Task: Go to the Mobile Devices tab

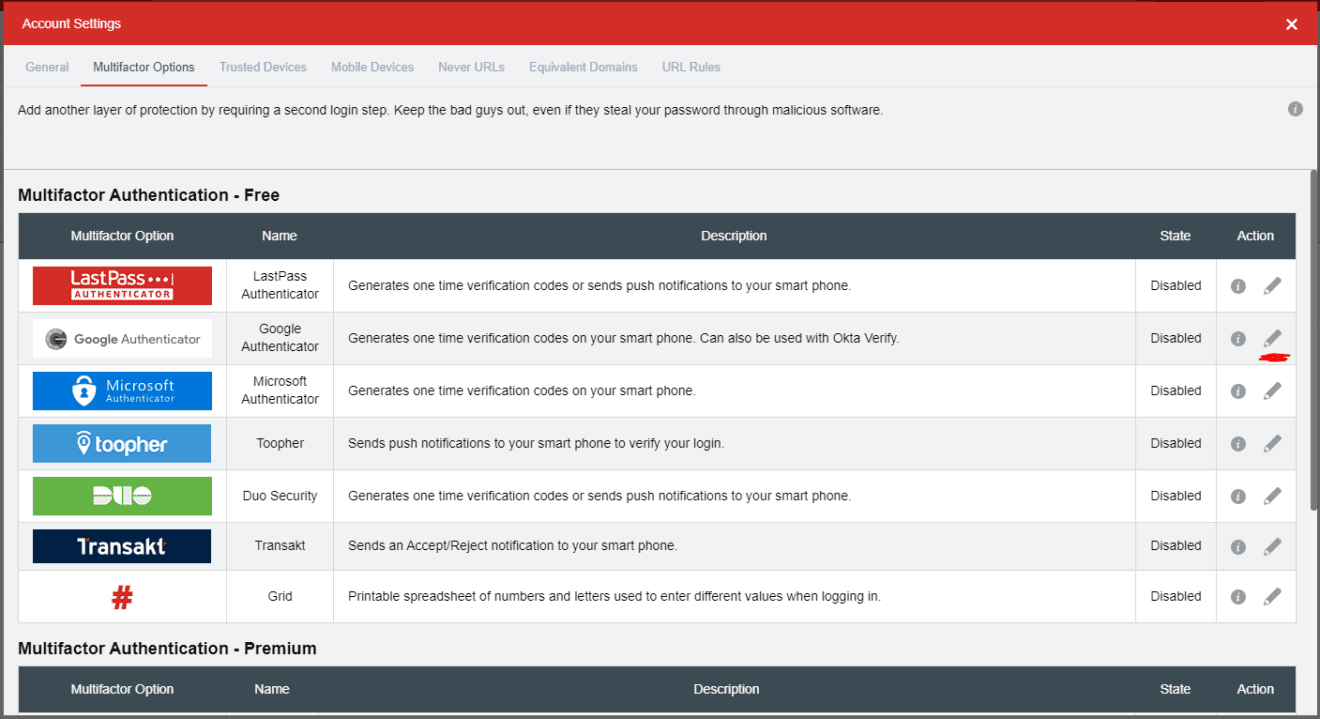Action: 372,67
